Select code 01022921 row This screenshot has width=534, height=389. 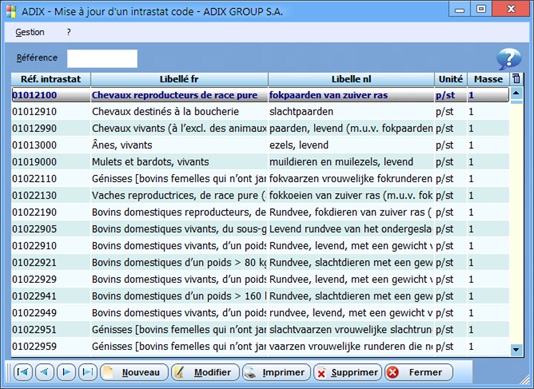(260, 263)
